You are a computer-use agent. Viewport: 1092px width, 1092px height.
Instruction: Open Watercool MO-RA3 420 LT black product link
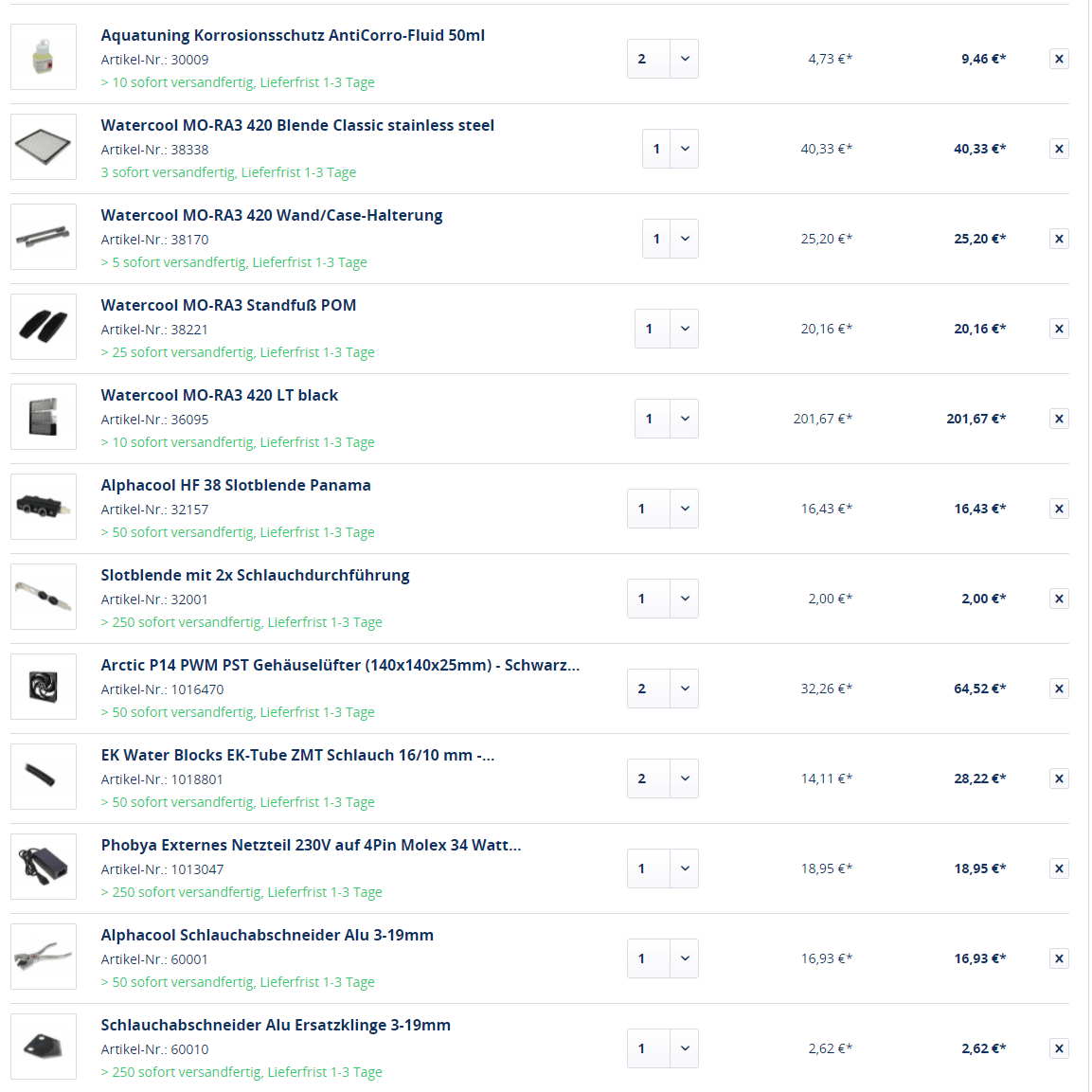click(x=220, y=395)
